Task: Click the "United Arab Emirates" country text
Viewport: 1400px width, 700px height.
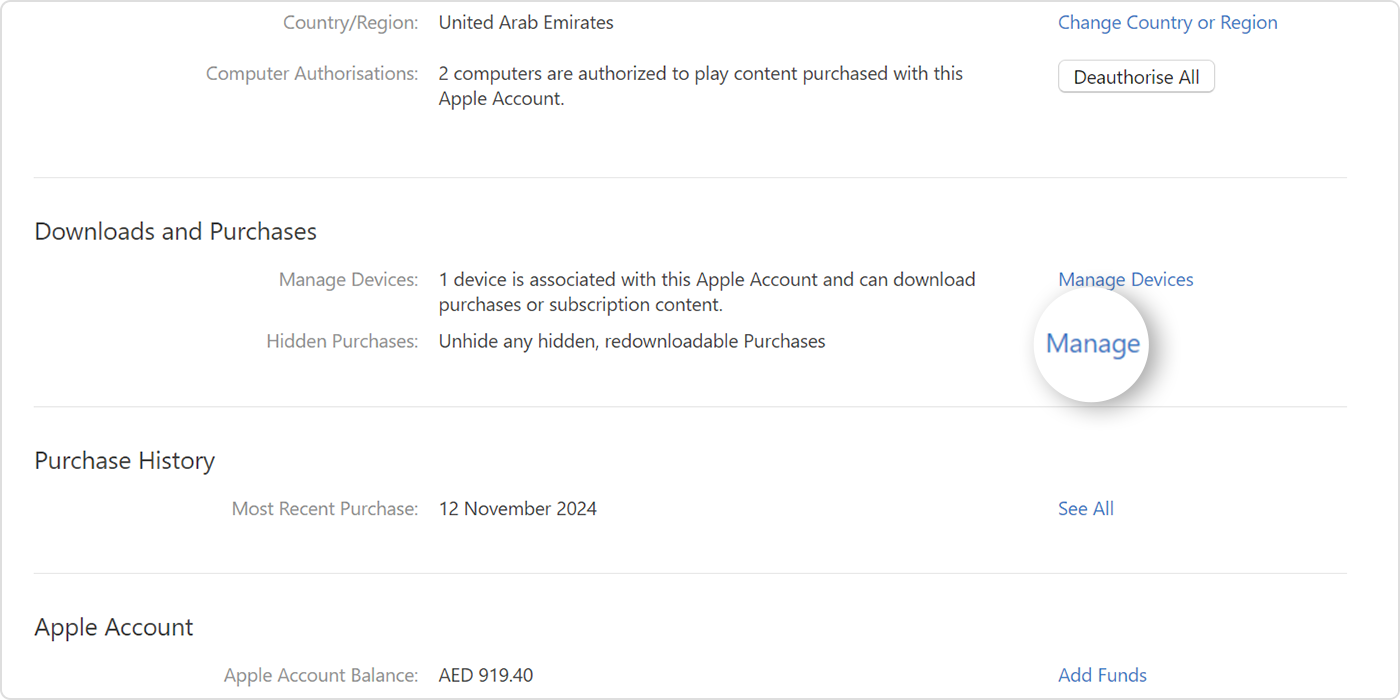Action: point(525,22)
